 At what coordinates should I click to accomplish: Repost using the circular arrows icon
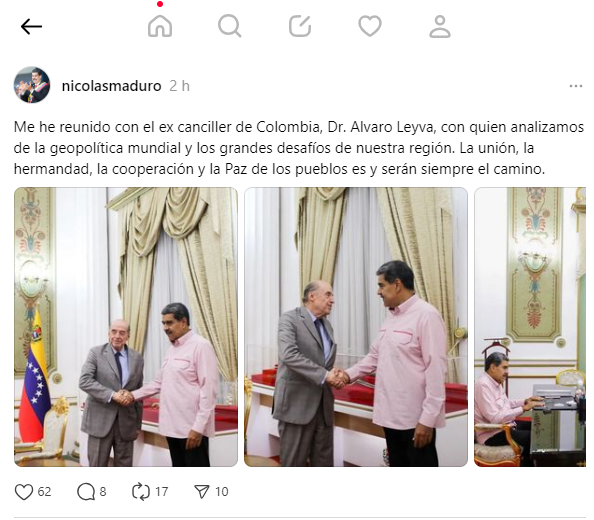(141, 492)
